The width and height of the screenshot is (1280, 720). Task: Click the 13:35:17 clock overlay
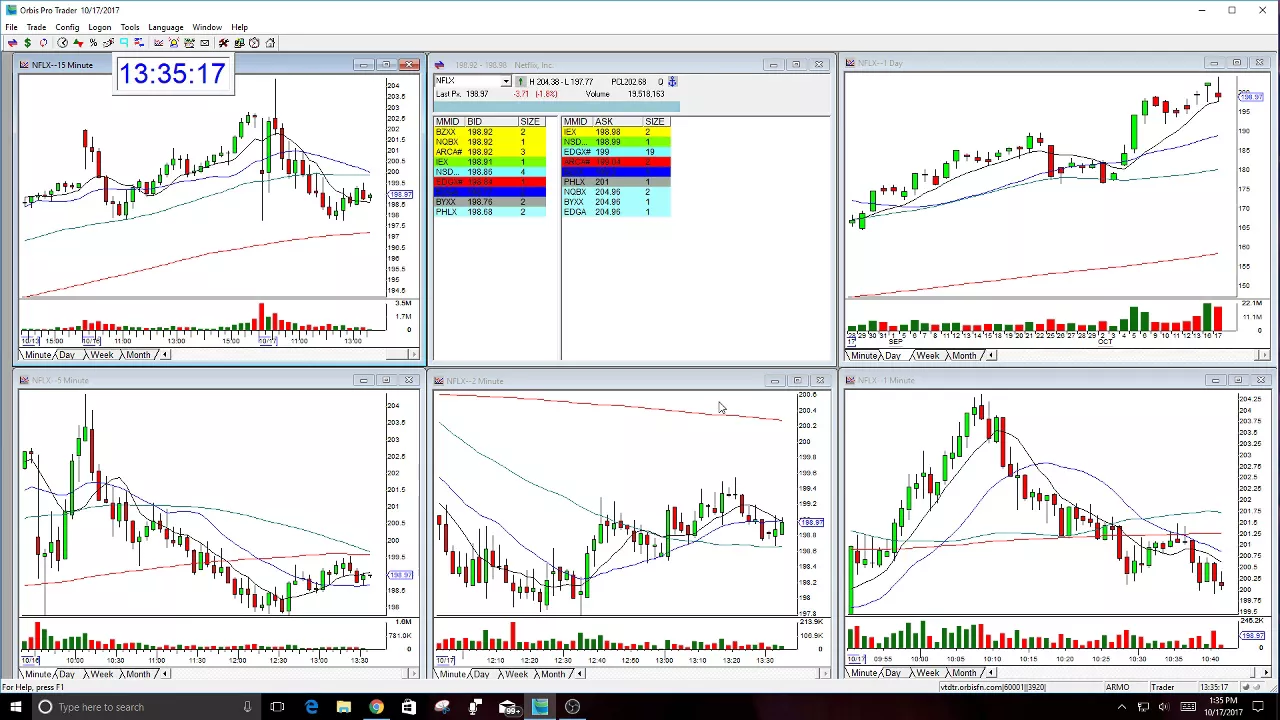pos(172,74)
